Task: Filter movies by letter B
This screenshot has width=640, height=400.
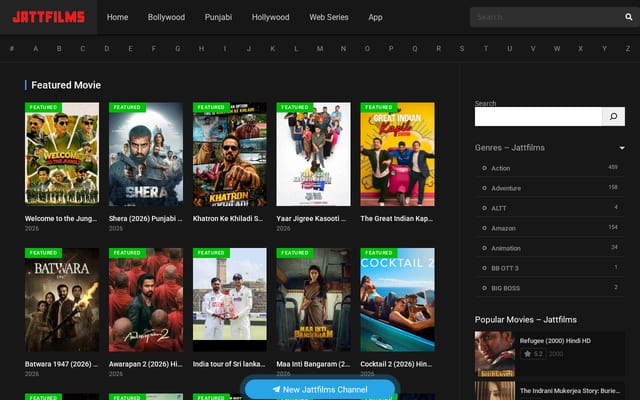Action: pyautogui.click(x=59, y=49)
